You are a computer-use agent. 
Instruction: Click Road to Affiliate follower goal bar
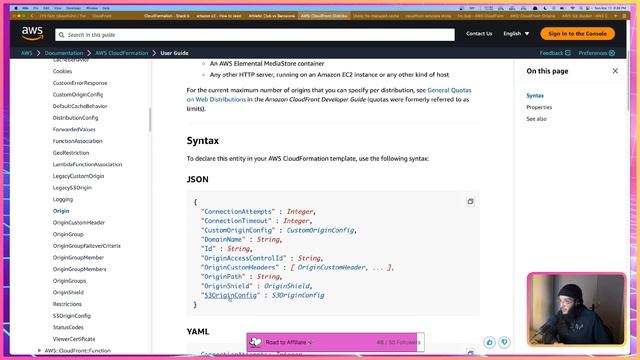(x=336, y=342)
